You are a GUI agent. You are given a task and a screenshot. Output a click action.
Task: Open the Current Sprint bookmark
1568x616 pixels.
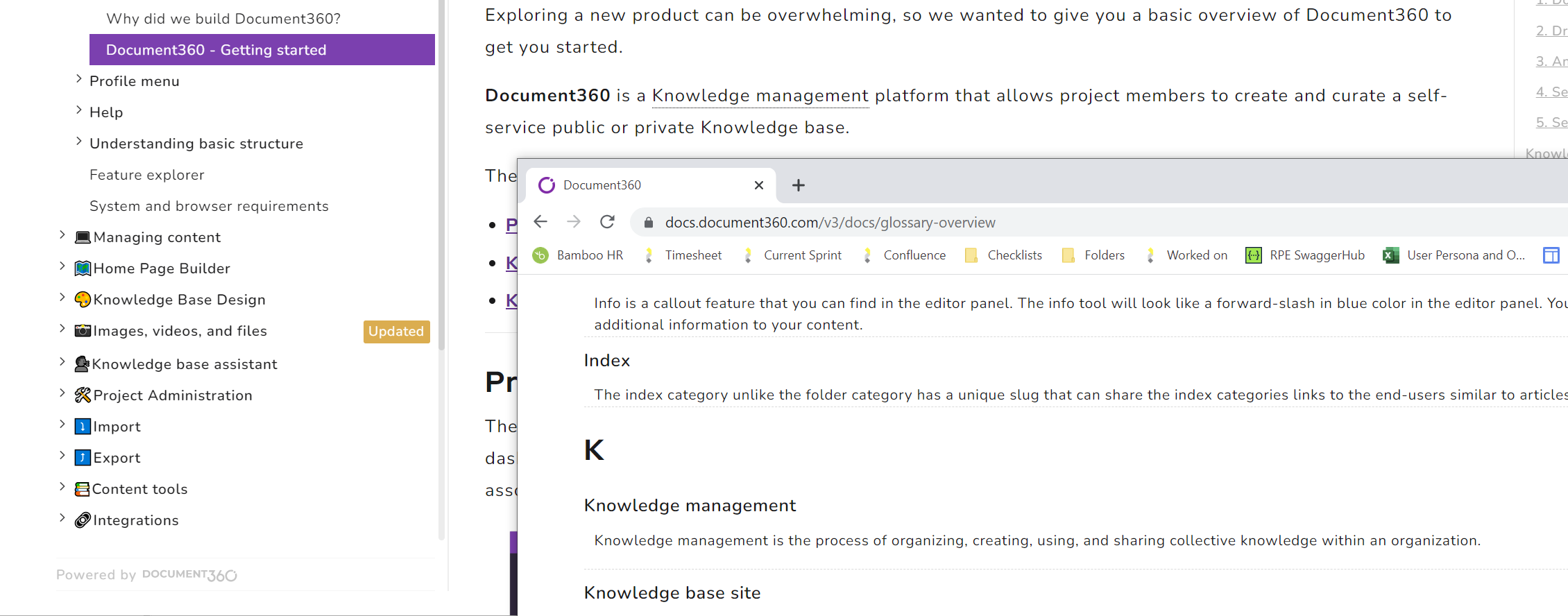coord(792,255)
